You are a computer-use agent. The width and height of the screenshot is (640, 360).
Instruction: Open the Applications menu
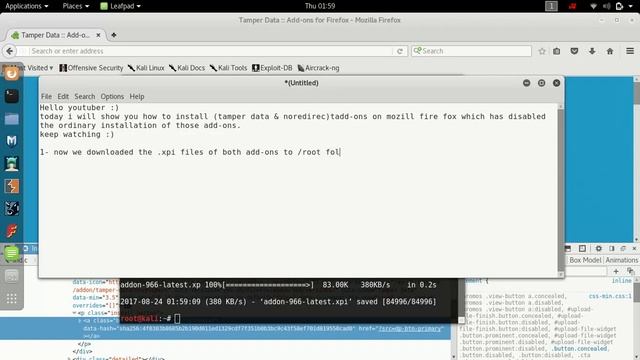[x=27, y=6]
